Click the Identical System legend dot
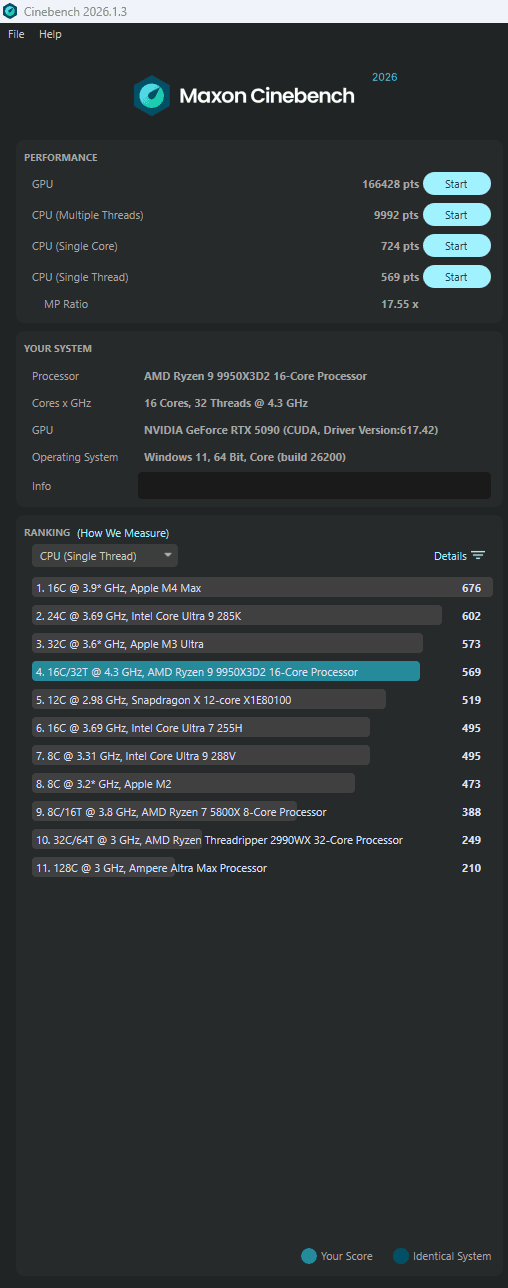This screenshot has height=1288, width=508. [401, 1256]
